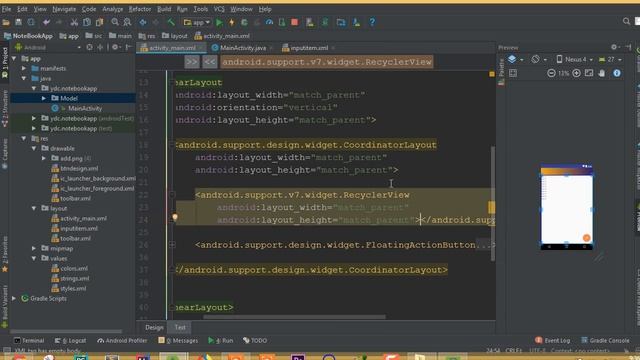Click the TODO tool window button
The image size is (640, 360).
pos(255,340)
